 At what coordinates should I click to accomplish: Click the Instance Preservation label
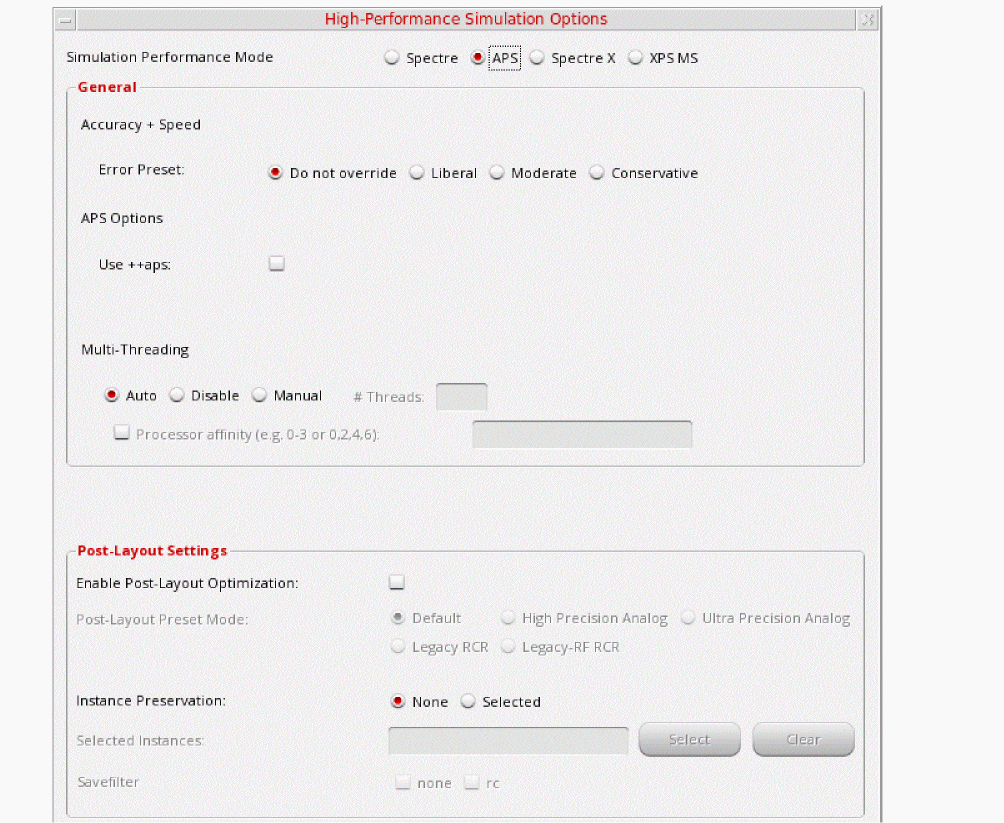(x=151, y=701)
